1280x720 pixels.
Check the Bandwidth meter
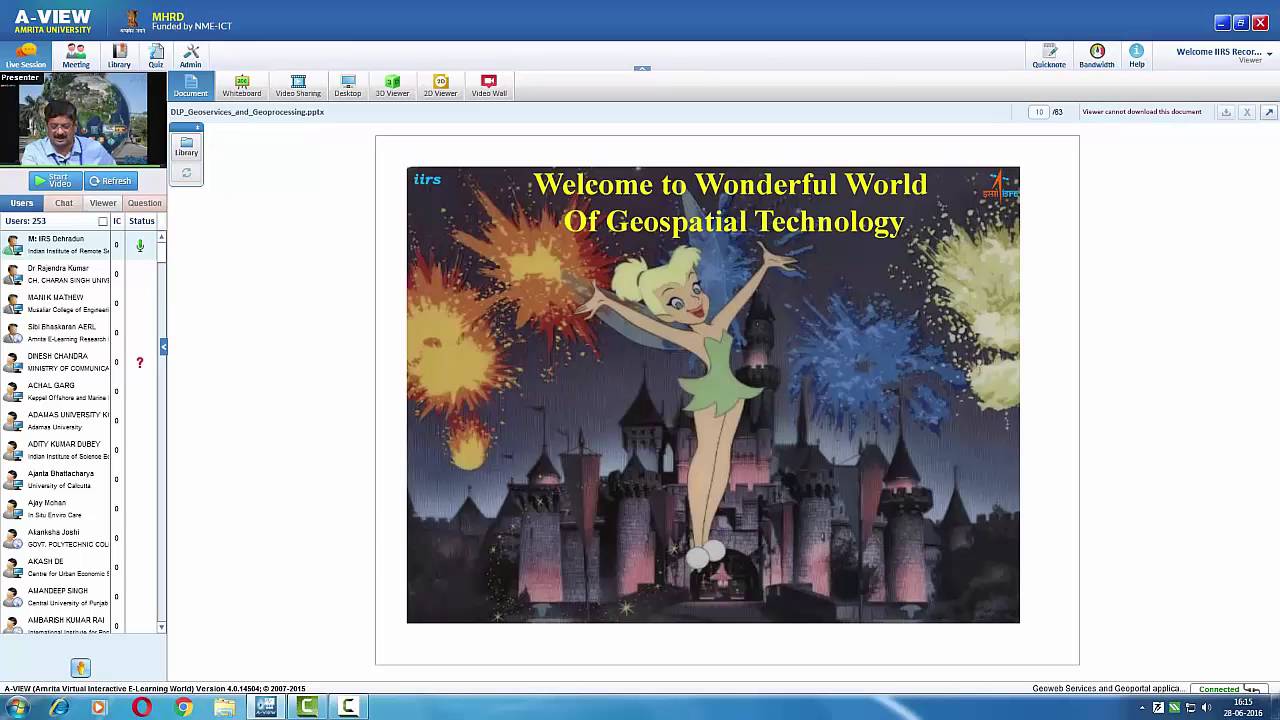point(1097,56)
